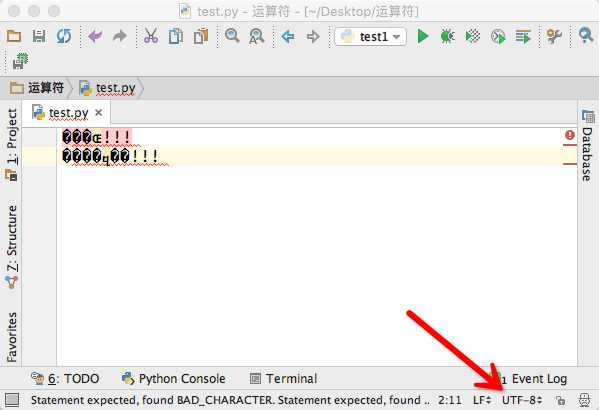Save all files with diskette icon
Image resolution: width=599 pixels, height=410 pixels.
click(x=39, y=36)
